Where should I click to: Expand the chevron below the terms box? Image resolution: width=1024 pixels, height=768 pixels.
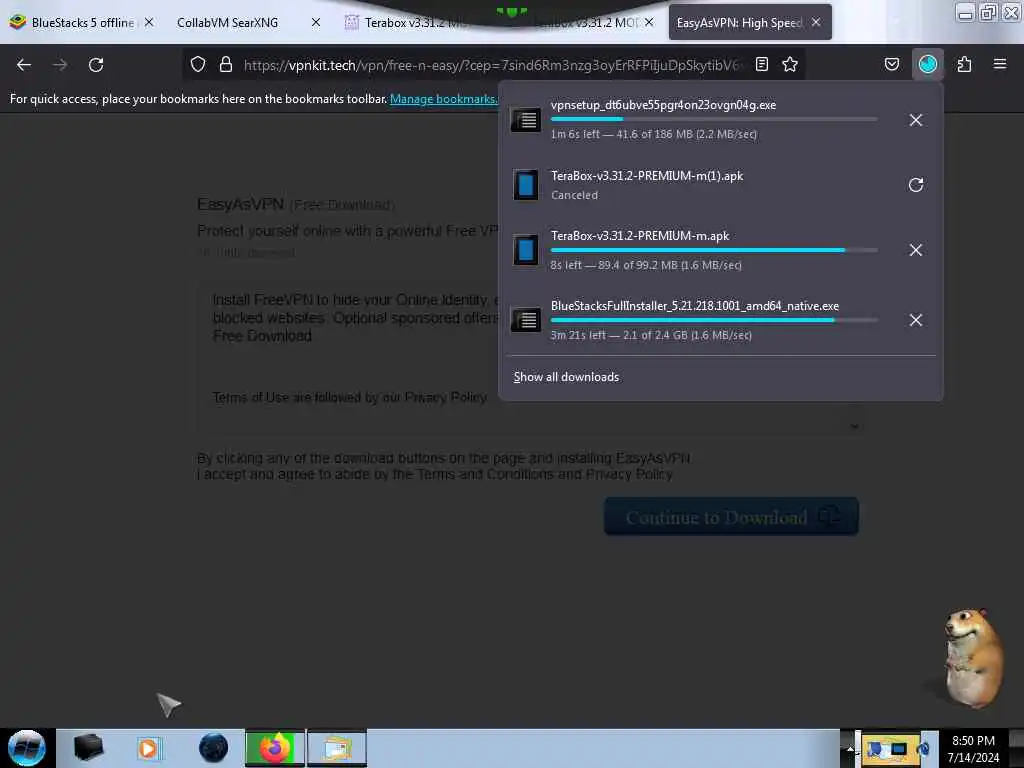tap(854, 426)
